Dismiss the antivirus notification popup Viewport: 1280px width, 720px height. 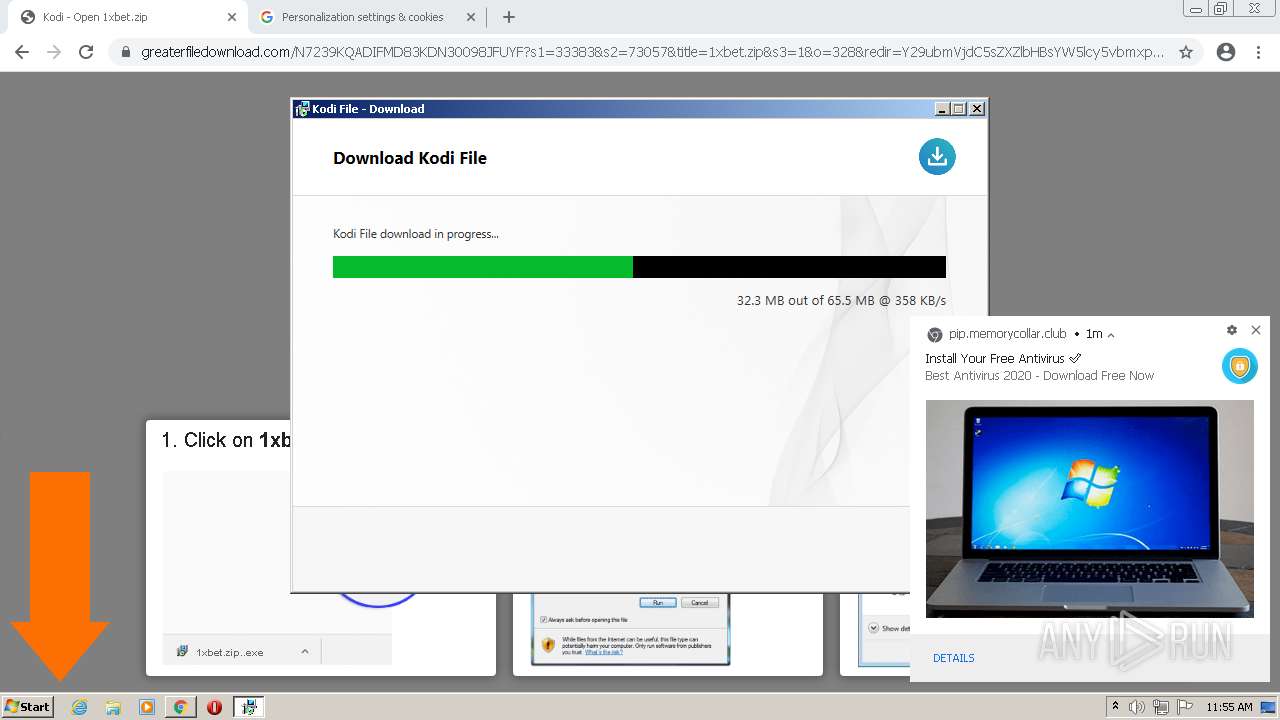click(1256, 330)
